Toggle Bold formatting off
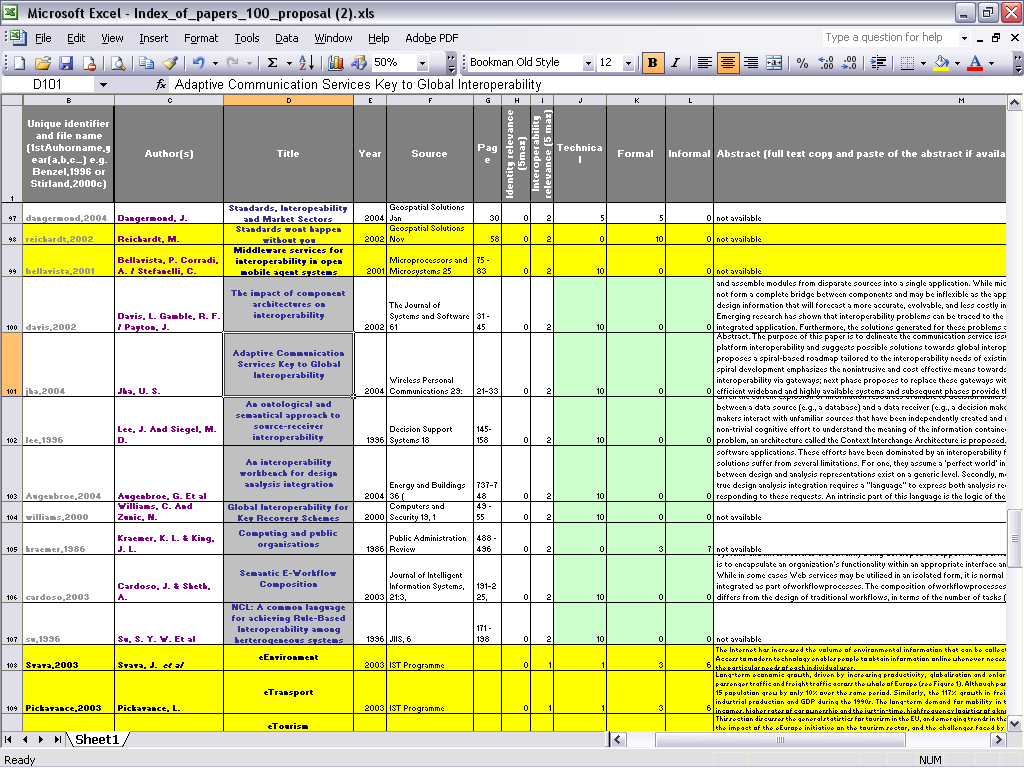This screenshot has width=1024, height=768. pos(653,63)
